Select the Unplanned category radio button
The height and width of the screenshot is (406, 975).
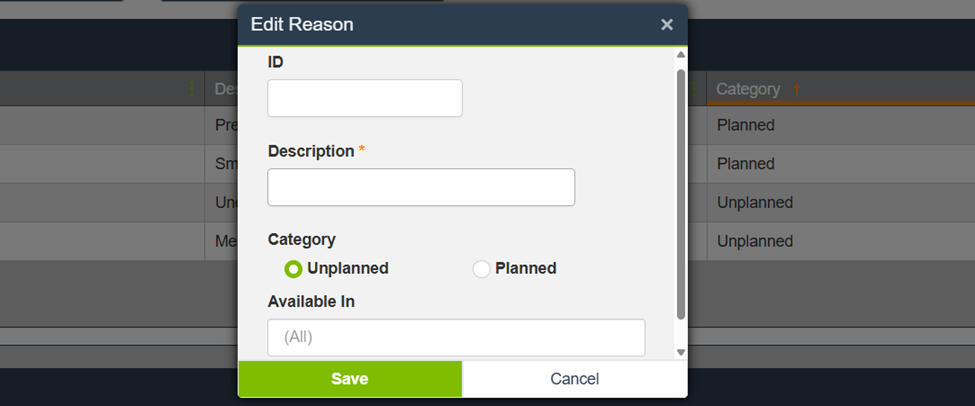293,269
